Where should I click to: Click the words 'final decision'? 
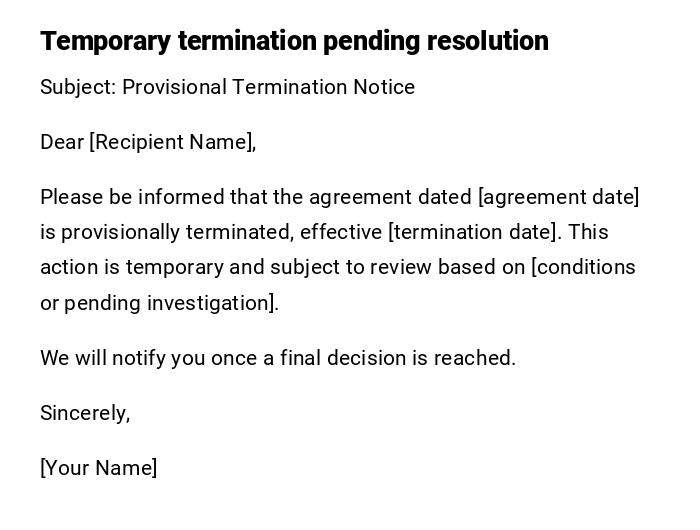(338, 358)
